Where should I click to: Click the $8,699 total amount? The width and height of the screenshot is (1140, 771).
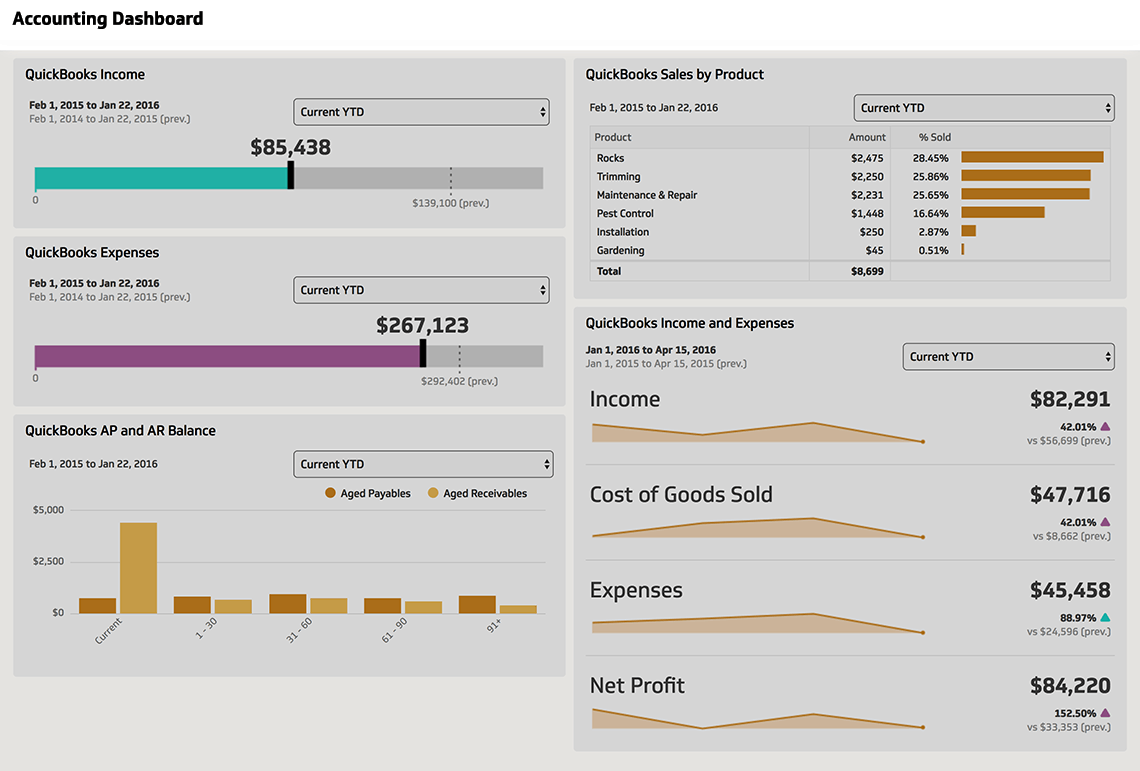[867, 271]
